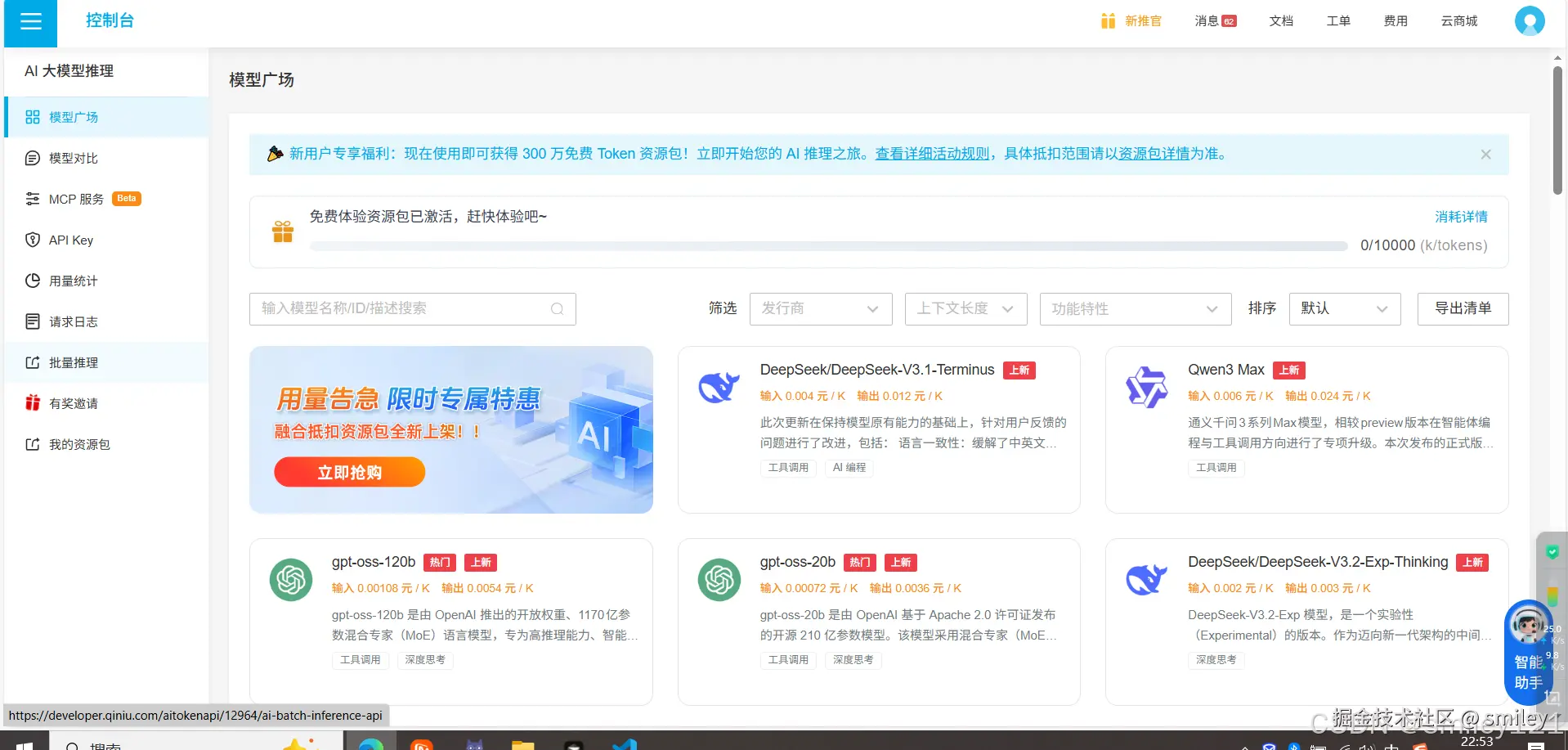This screenshot has width=1568, height=750.
Task: Click the API Key shield icon
Action: [x=33, y=240]
